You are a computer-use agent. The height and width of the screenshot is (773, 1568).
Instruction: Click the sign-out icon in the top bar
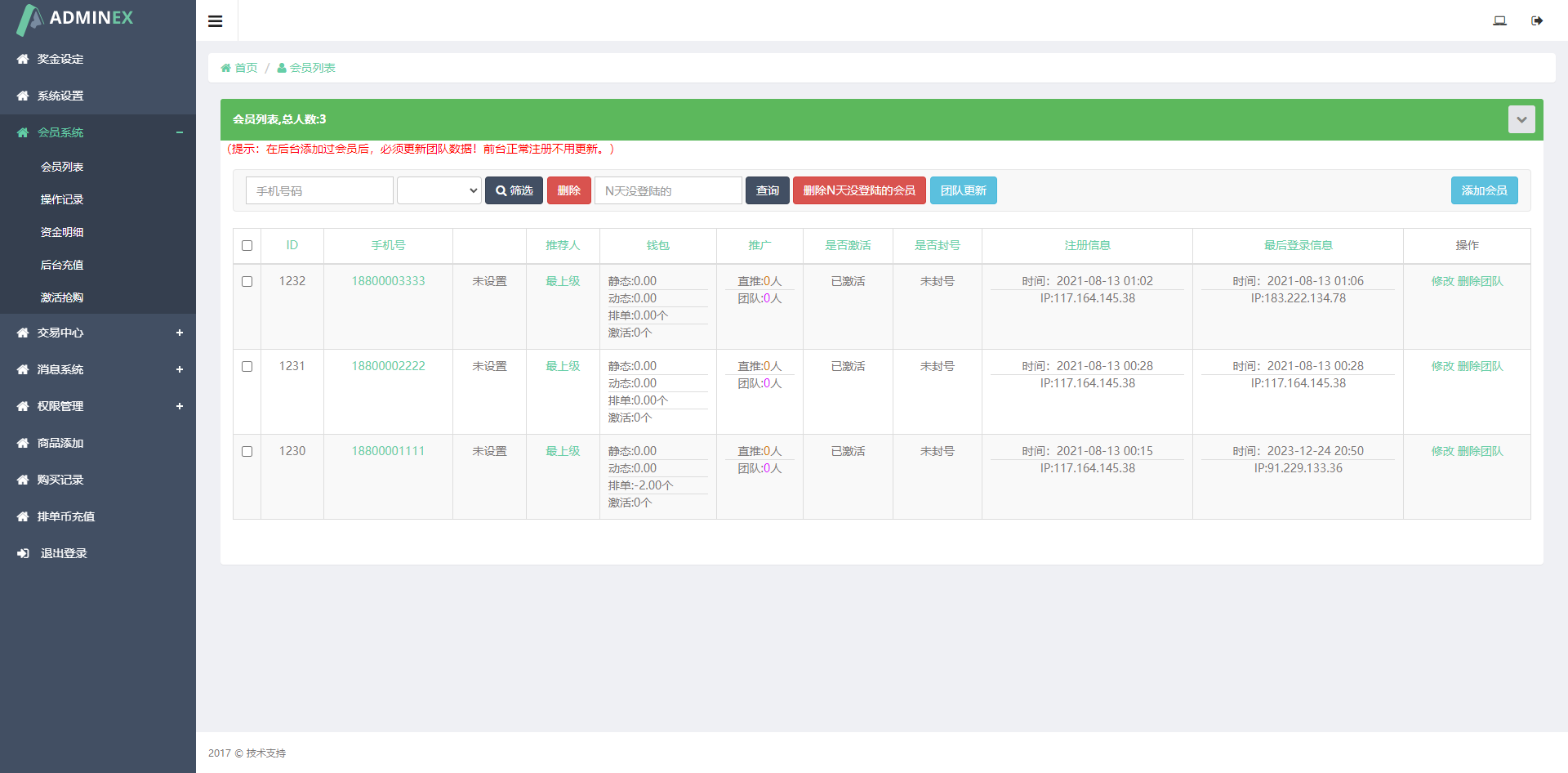coord(1537,20)
